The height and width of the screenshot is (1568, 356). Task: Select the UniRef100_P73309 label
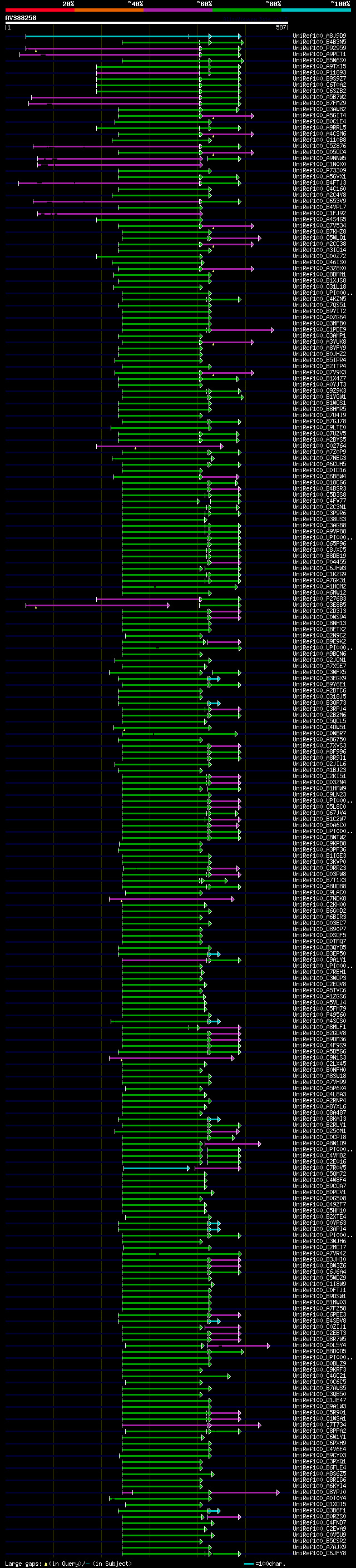coord(319,170)
